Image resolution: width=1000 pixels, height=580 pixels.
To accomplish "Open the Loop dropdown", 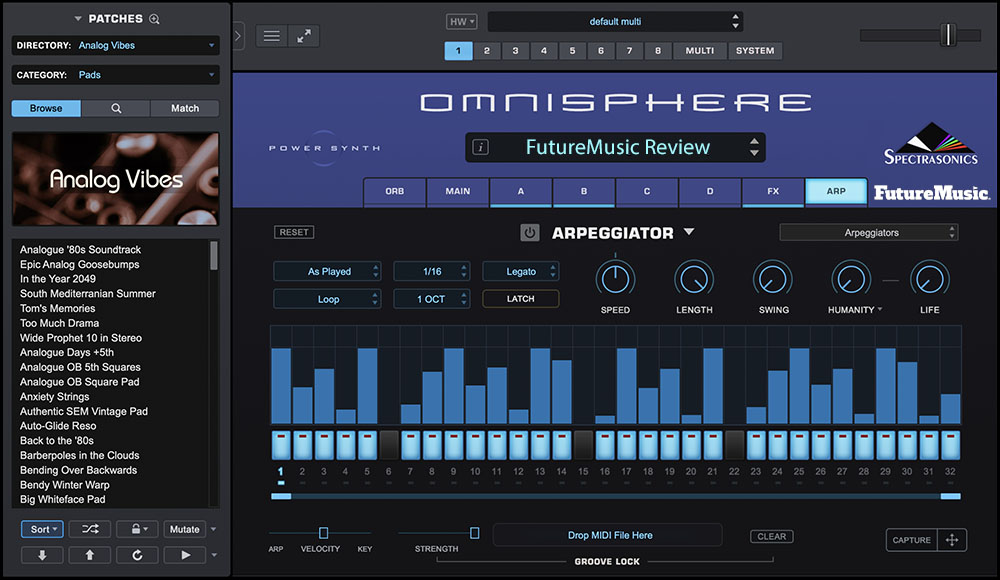I will coord(327,299).
